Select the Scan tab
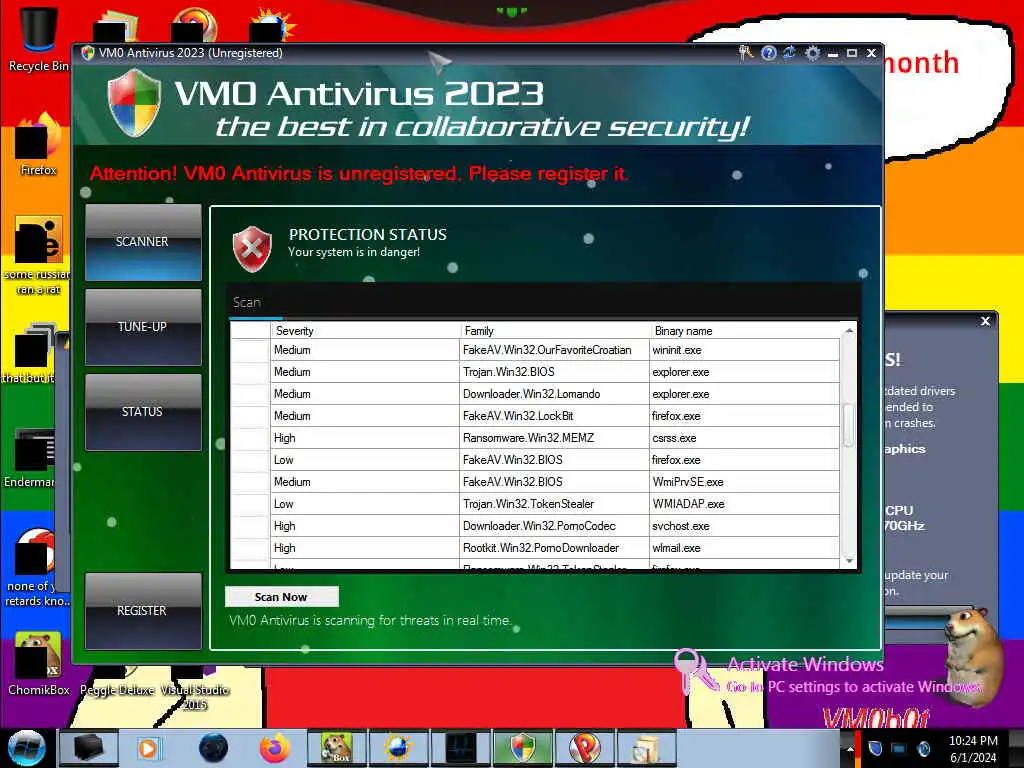The image size is (1024, 768). 247,302
